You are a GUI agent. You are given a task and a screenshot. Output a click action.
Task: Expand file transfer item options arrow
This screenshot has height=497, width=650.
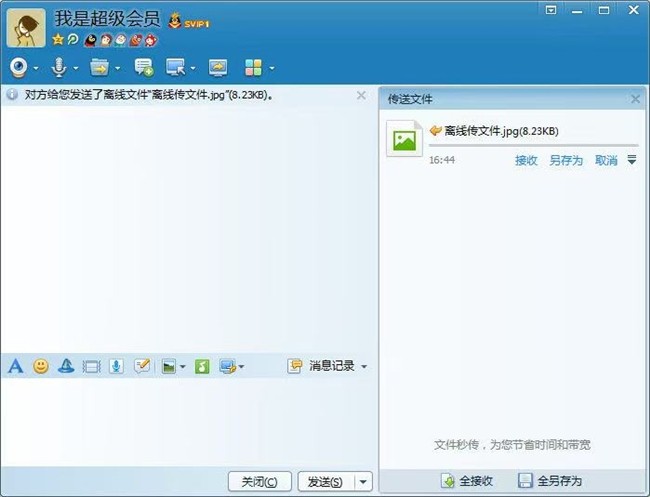click(x=631, y=160)
